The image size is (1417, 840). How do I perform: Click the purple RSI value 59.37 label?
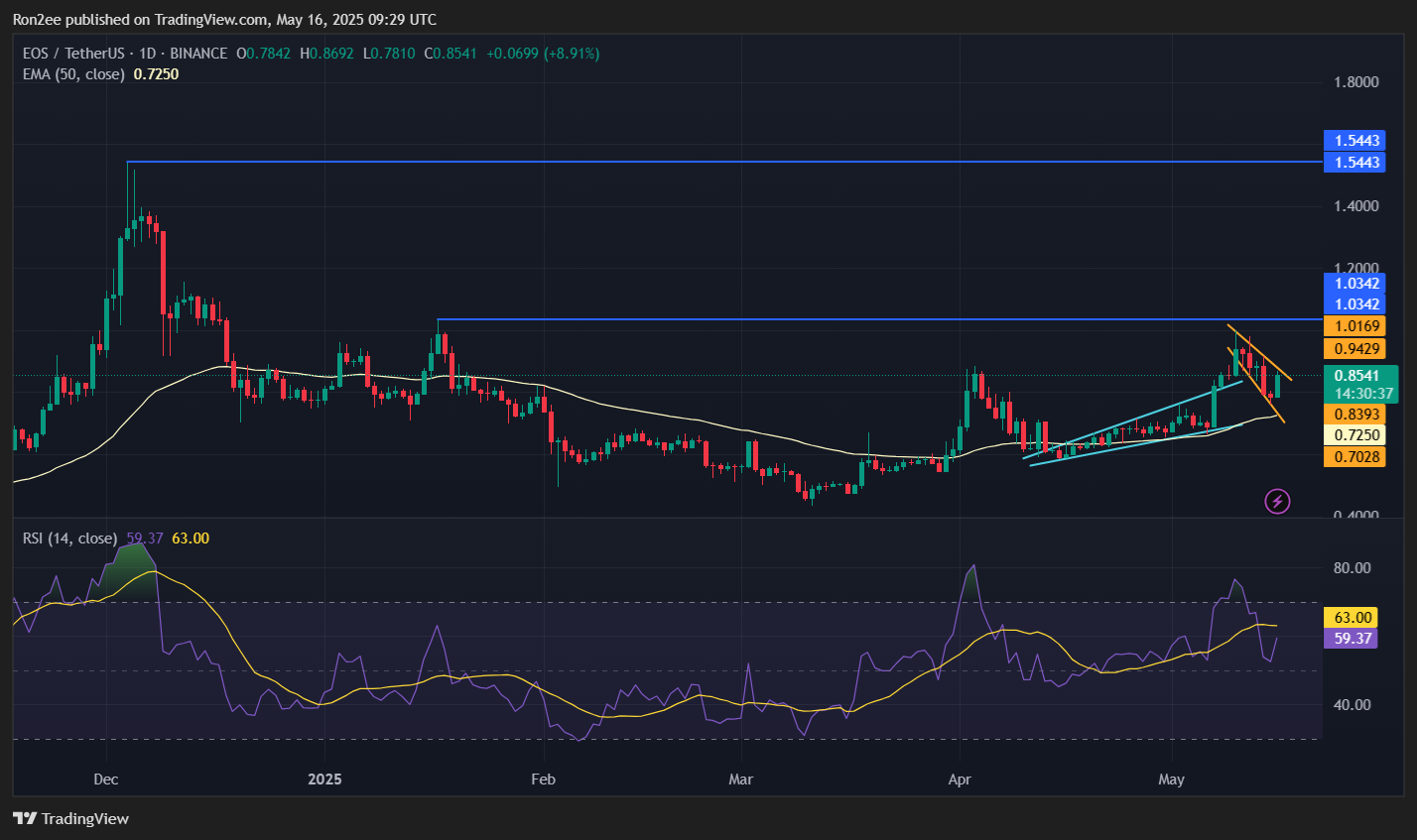(x=1350, y=639)
